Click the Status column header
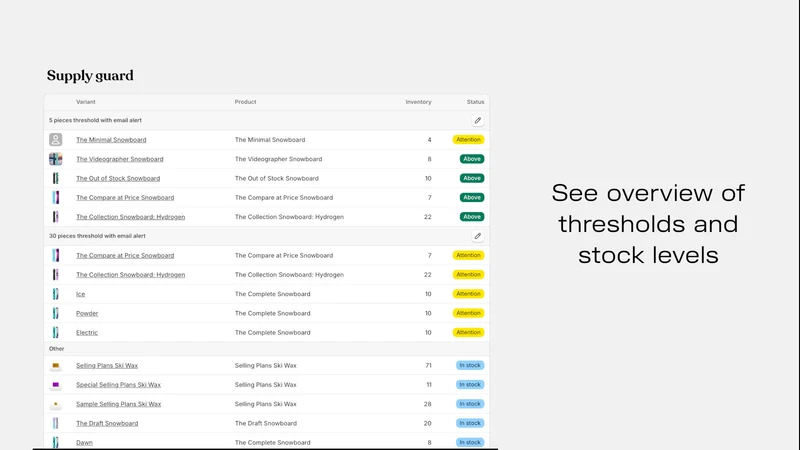 click(476, 102)
